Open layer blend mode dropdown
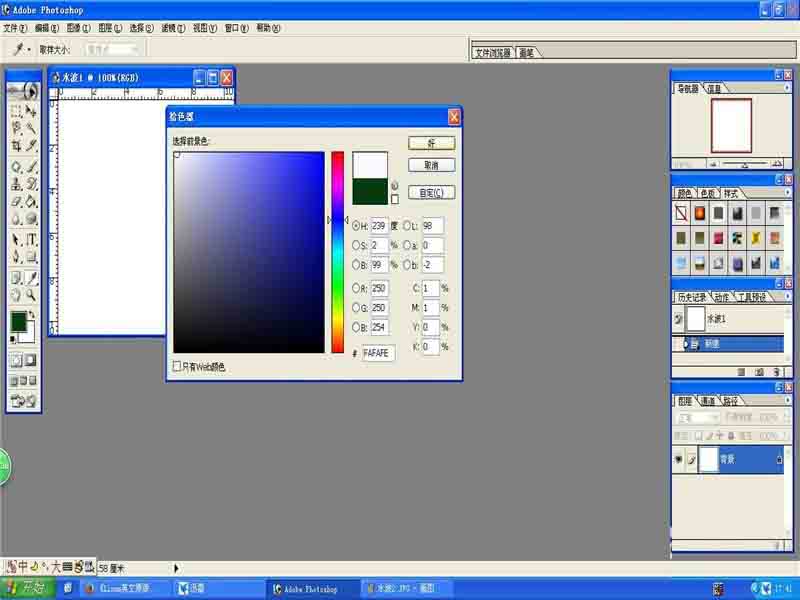Screen dimensions: 800x600 697,418
